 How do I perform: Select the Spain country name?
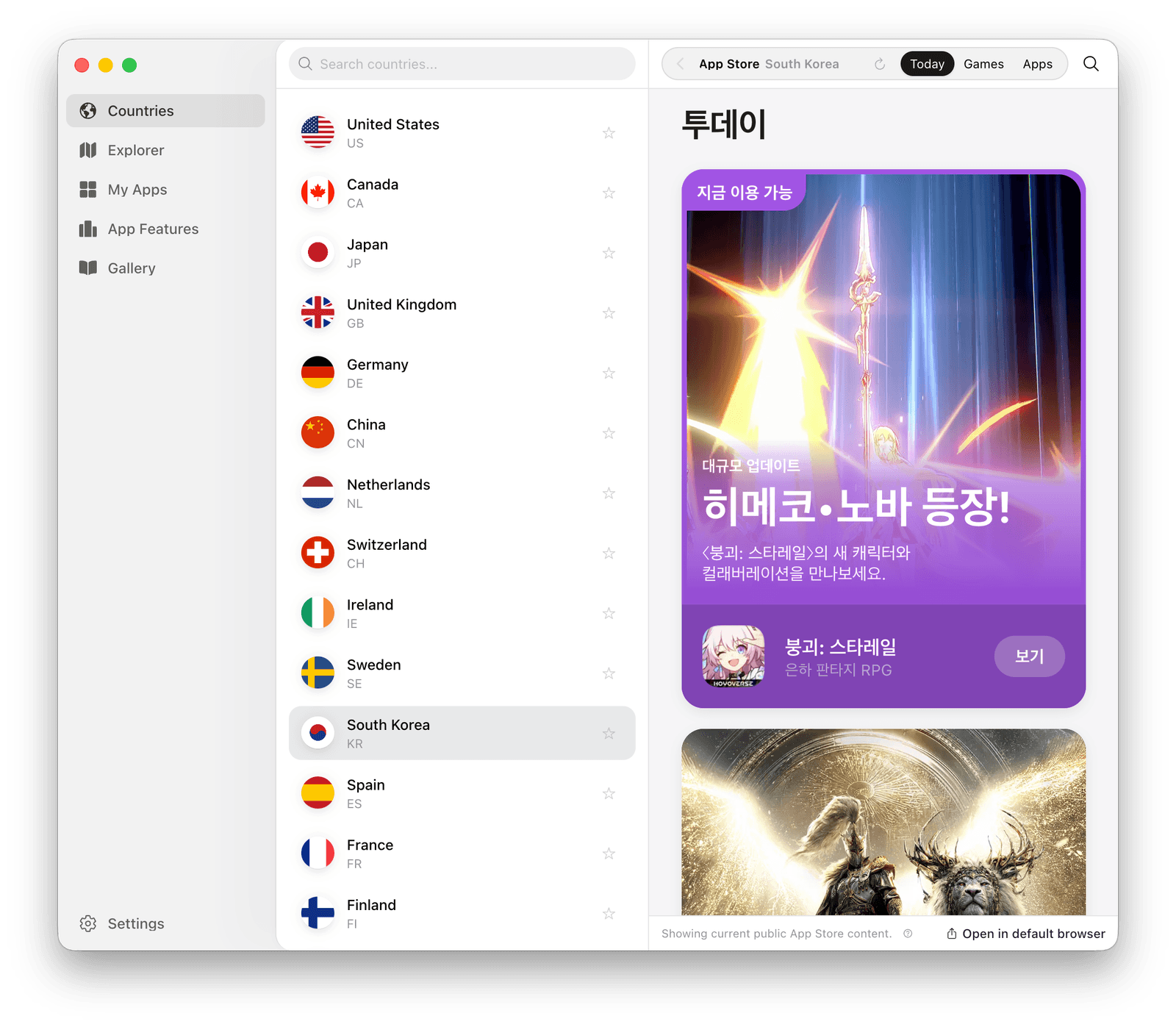coord(366,785)
